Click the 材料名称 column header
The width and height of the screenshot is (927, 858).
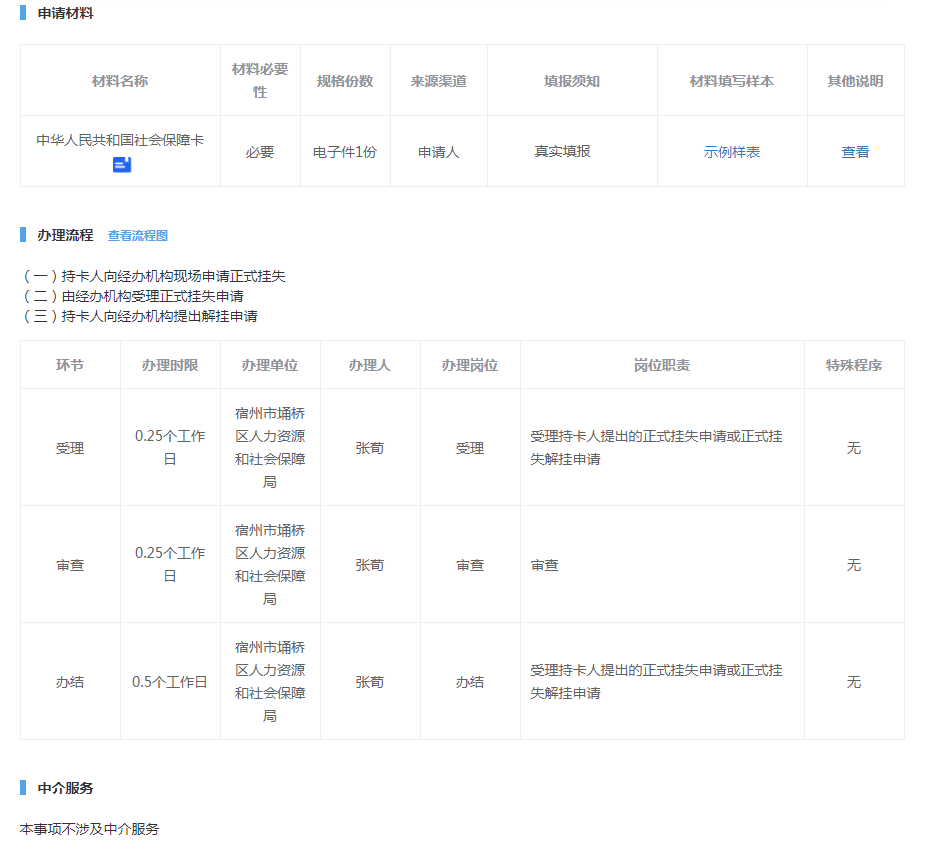point(120,81)
